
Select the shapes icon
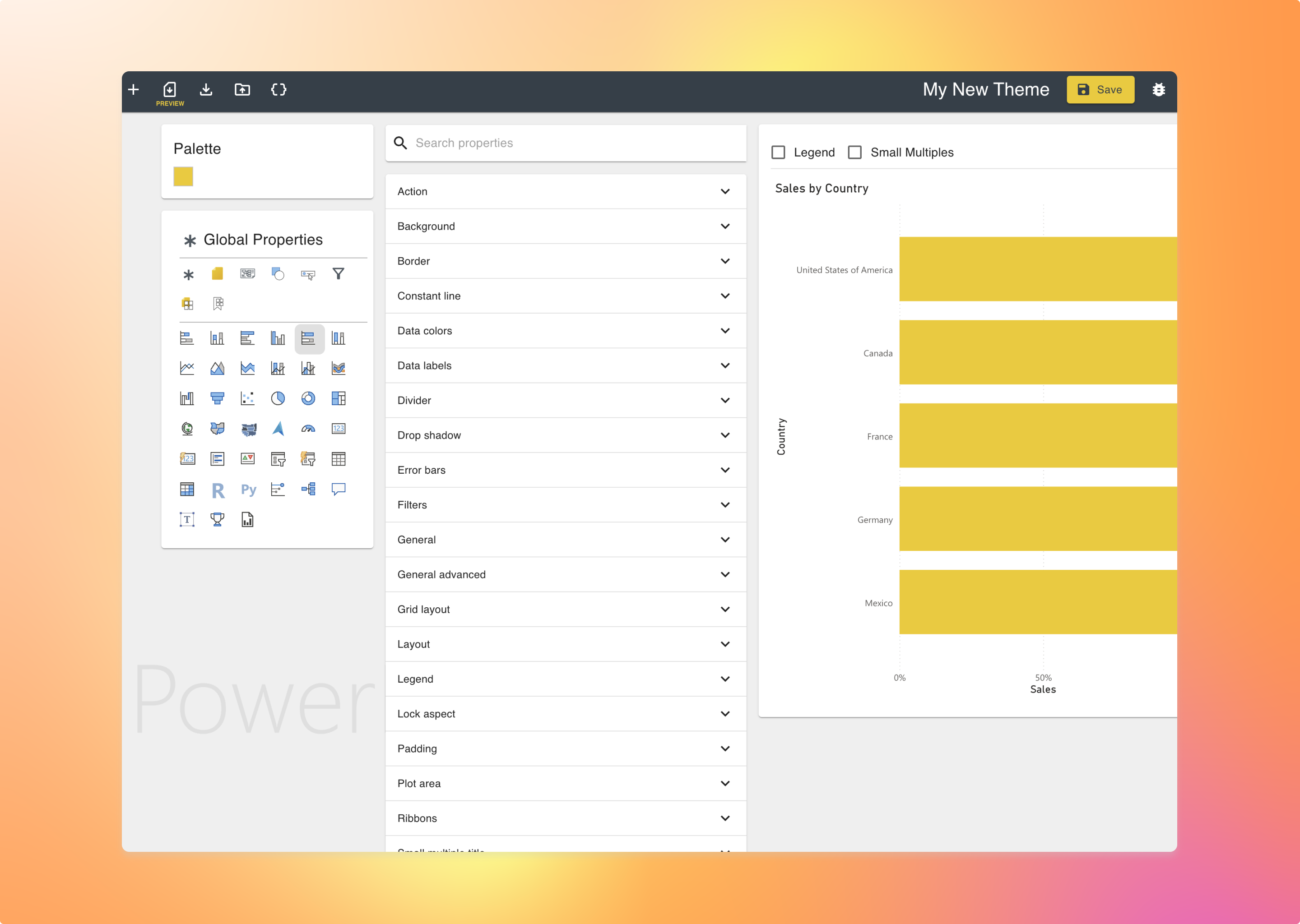pos(278,274)
